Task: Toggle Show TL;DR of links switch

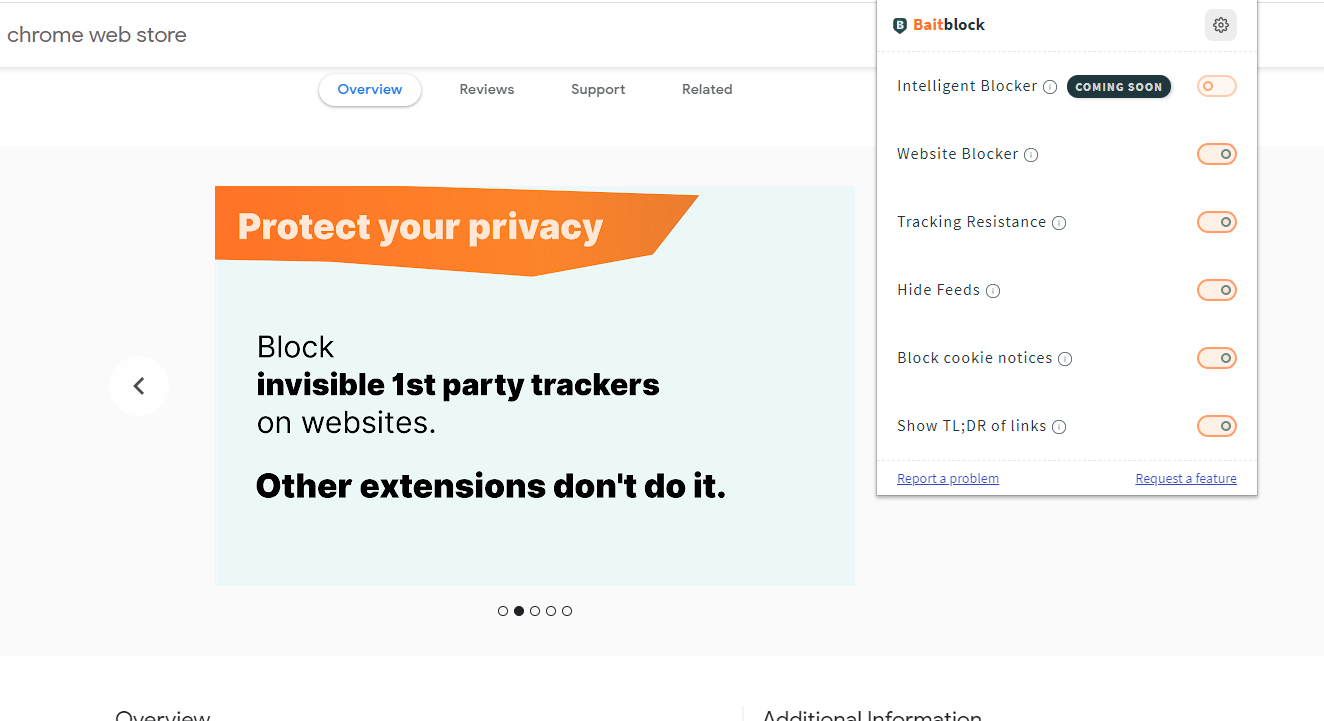Action: pos(1216,426)
